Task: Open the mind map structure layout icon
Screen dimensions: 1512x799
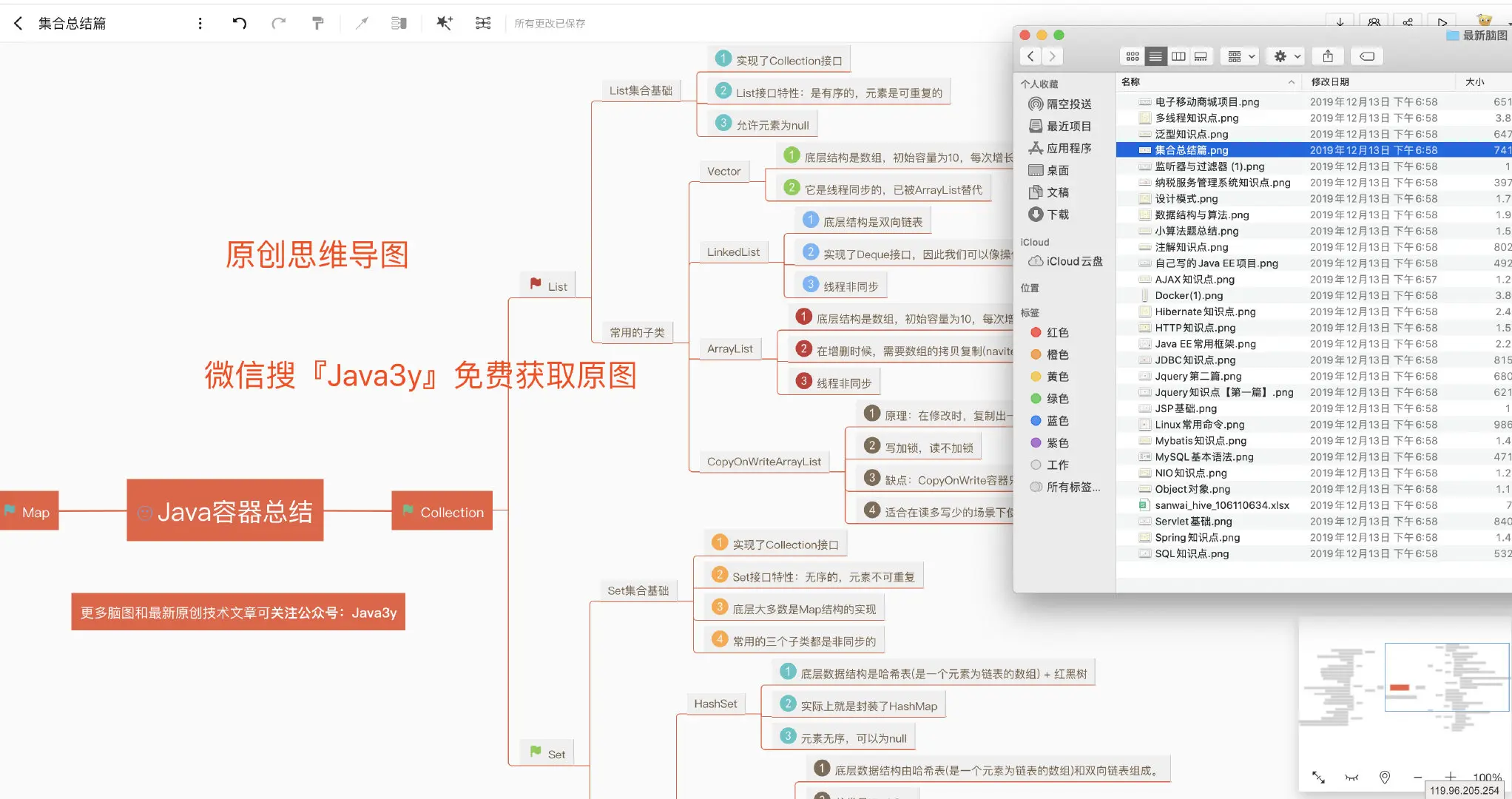Action: [483, 23]
